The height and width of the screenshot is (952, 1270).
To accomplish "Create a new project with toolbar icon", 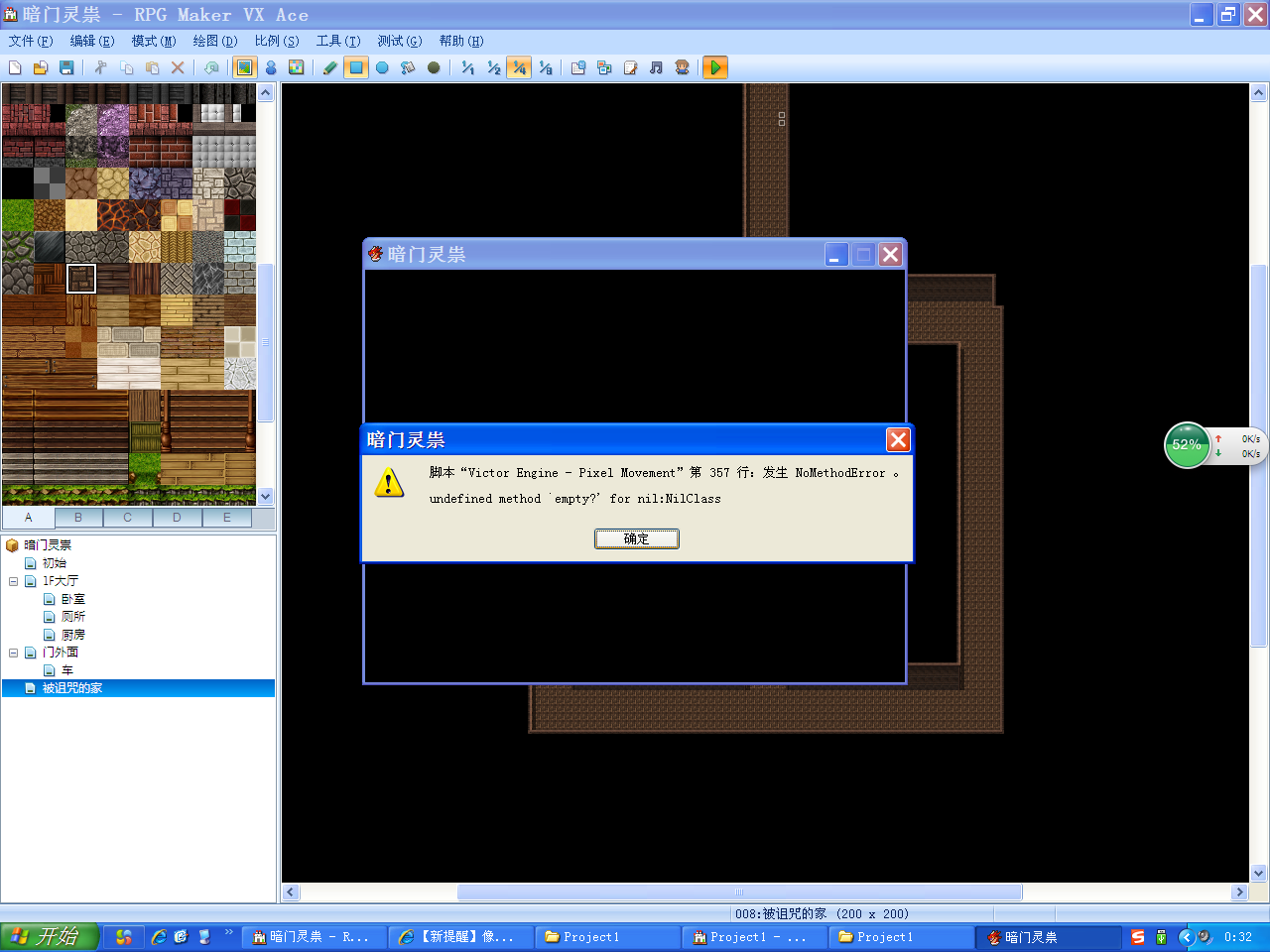I will [15, 67].
